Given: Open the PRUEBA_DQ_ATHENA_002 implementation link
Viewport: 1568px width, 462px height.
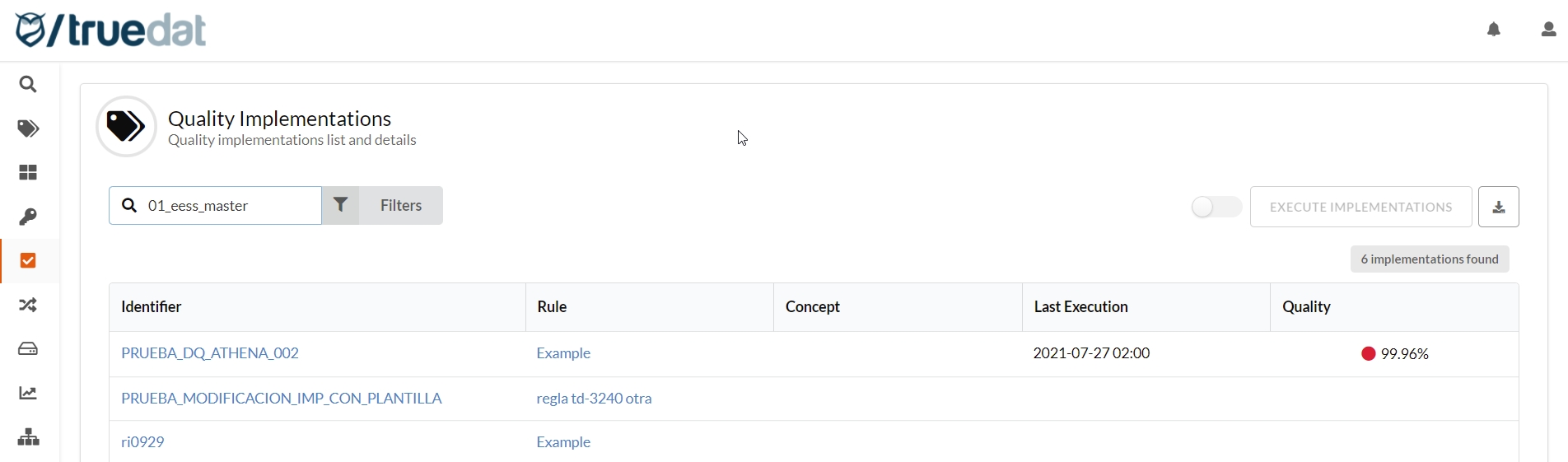Looking at the screenshot, I should [210, 353].
